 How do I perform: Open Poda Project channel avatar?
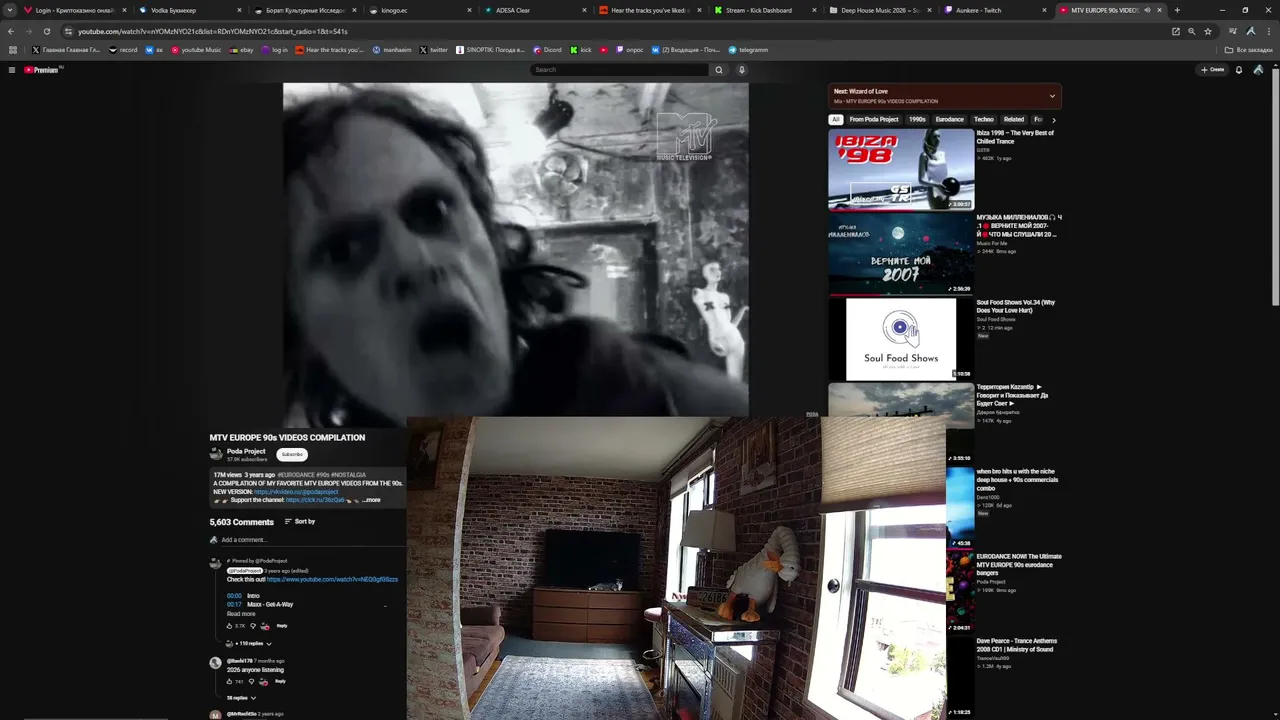[x=215, y=454]
